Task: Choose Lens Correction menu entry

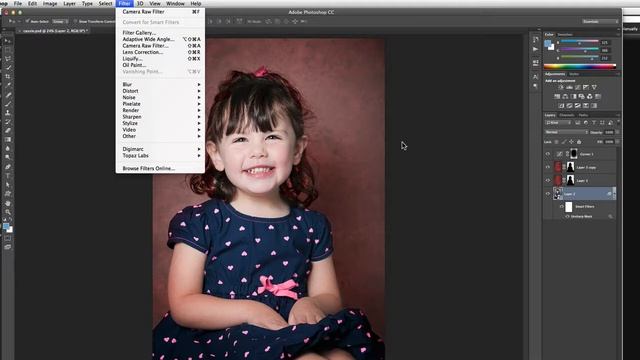Action: (160, 52)
